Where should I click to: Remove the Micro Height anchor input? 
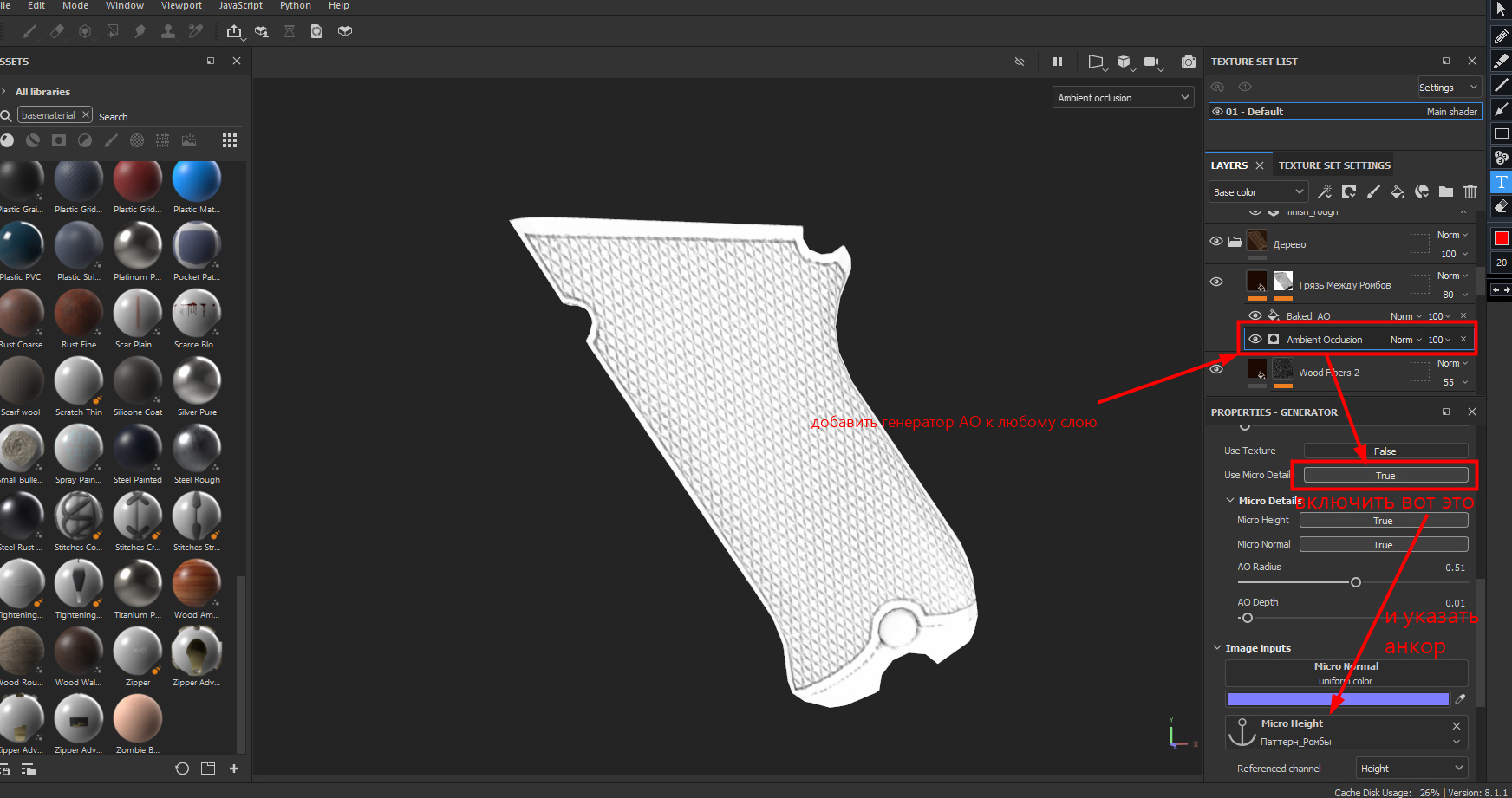(x=1457, y=726)
